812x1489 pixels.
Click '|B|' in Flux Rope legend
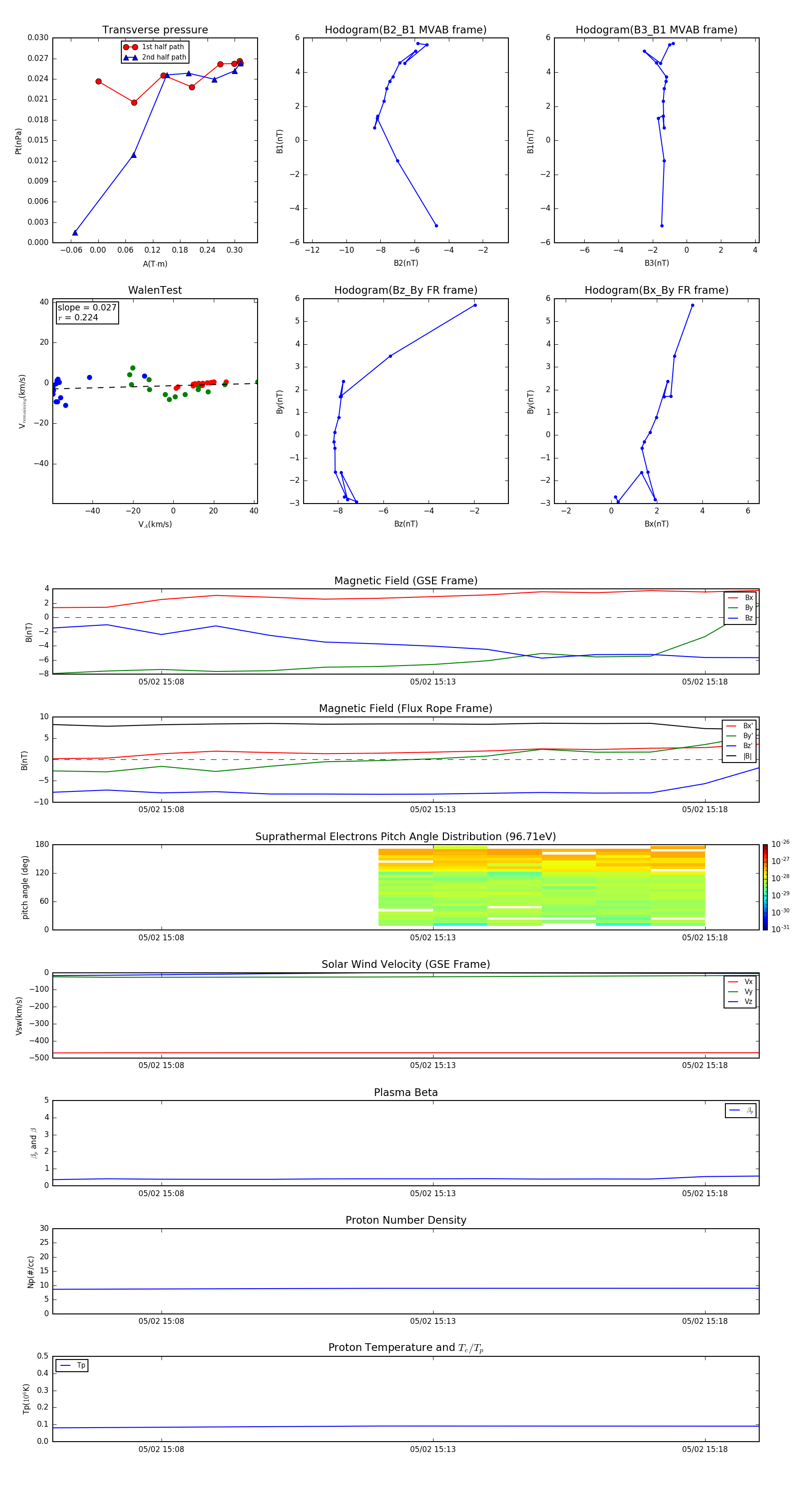[747, 756]
